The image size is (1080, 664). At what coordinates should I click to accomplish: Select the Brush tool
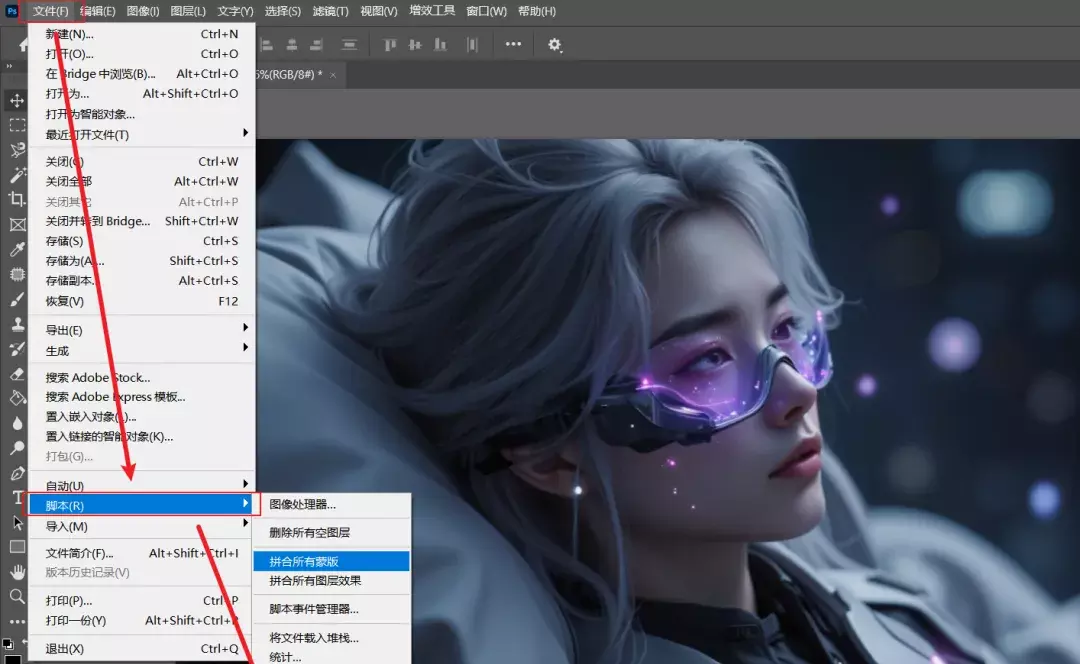[x=17, y=299]
